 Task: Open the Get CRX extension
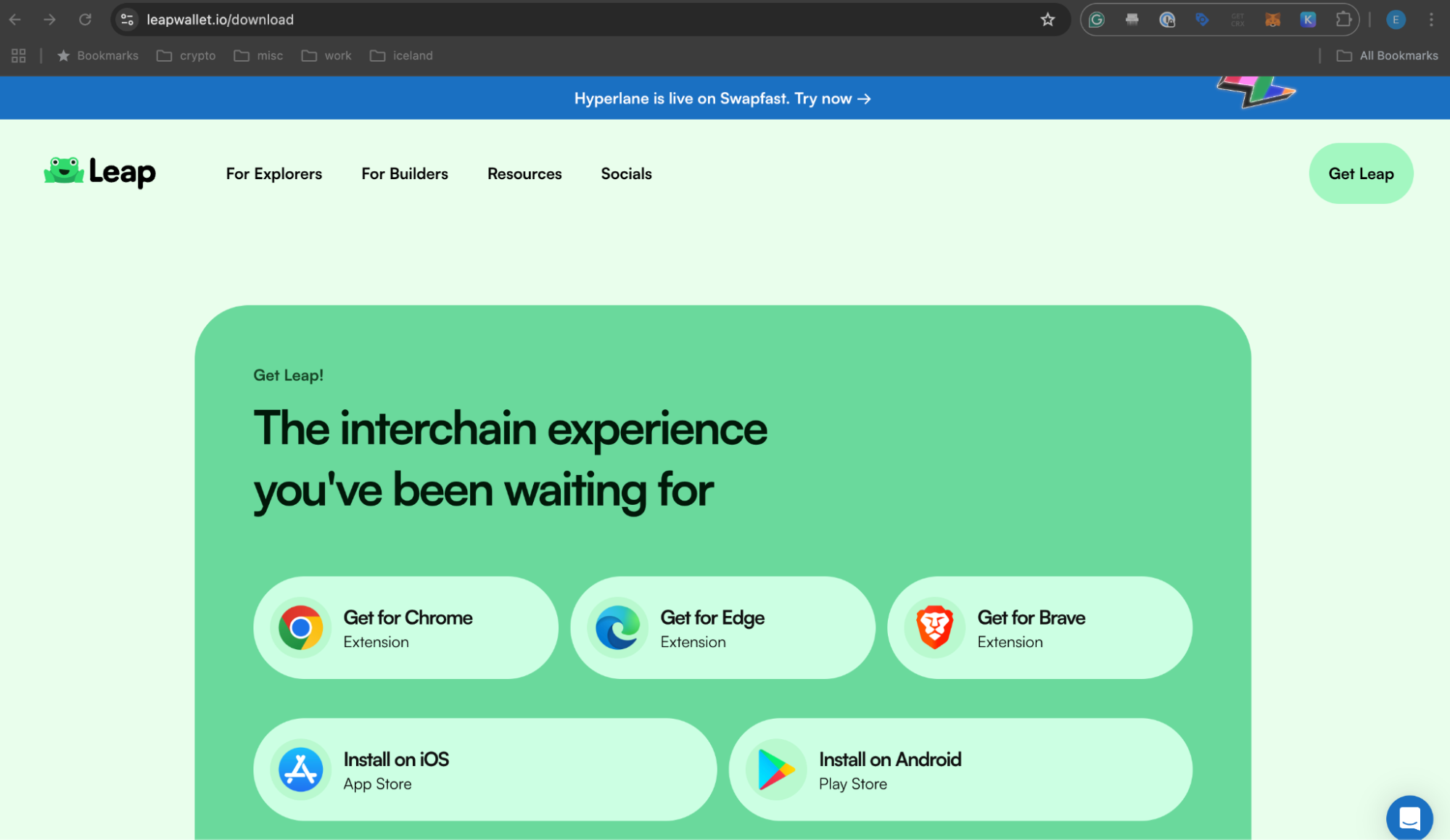1237,20
